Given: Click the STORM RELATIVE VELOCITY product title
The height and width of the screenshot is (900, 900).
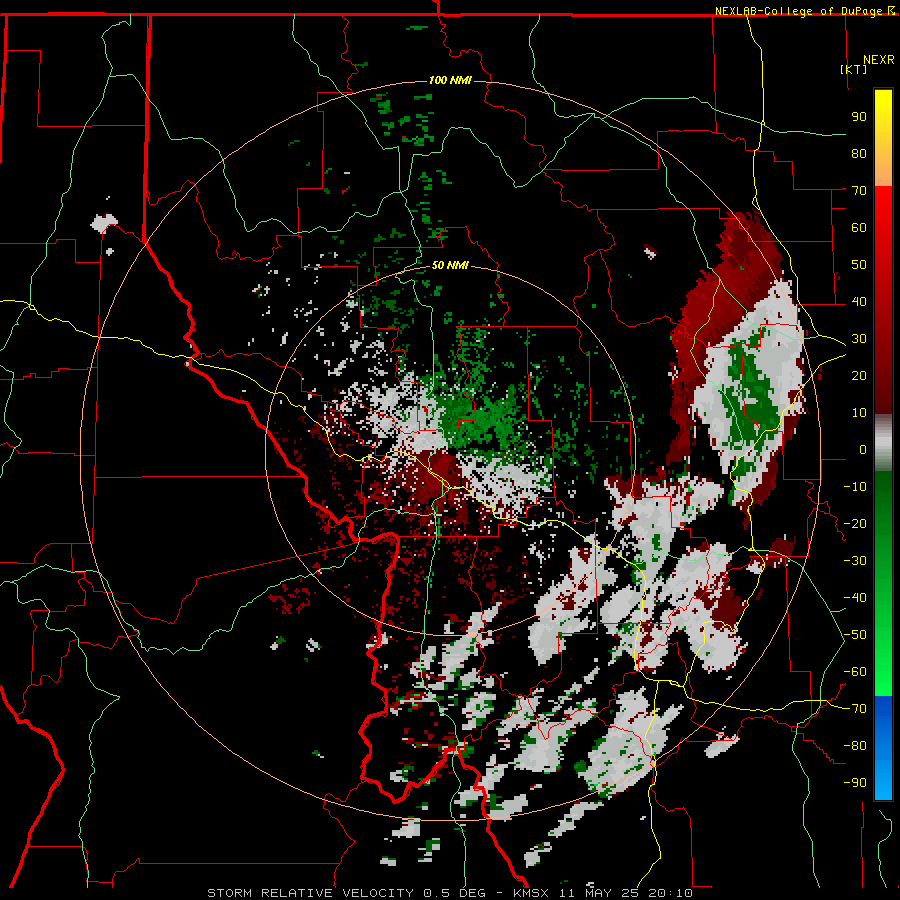Looking at the screenshot, I should [x=311, y=893].
